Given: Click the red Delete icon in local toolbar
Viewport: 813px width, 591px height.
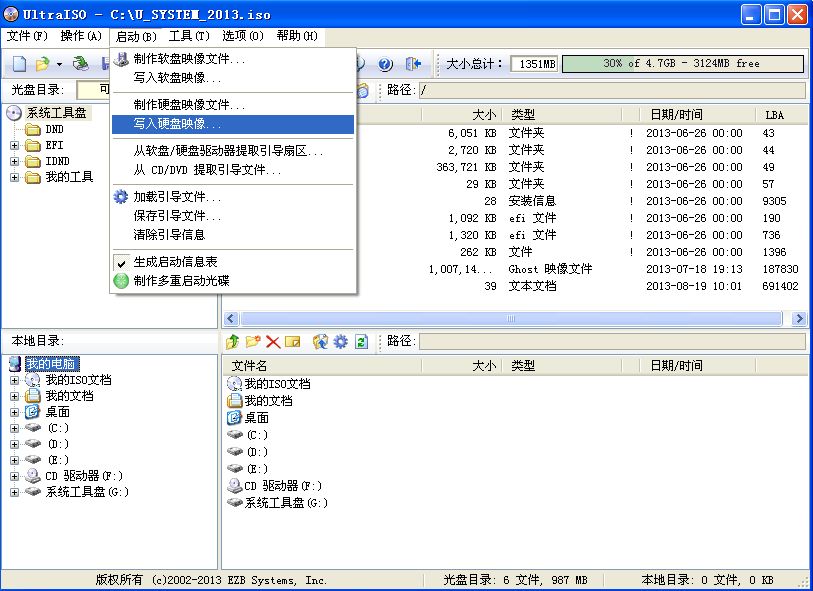Looking at the screenshot, I should (272, 342).
